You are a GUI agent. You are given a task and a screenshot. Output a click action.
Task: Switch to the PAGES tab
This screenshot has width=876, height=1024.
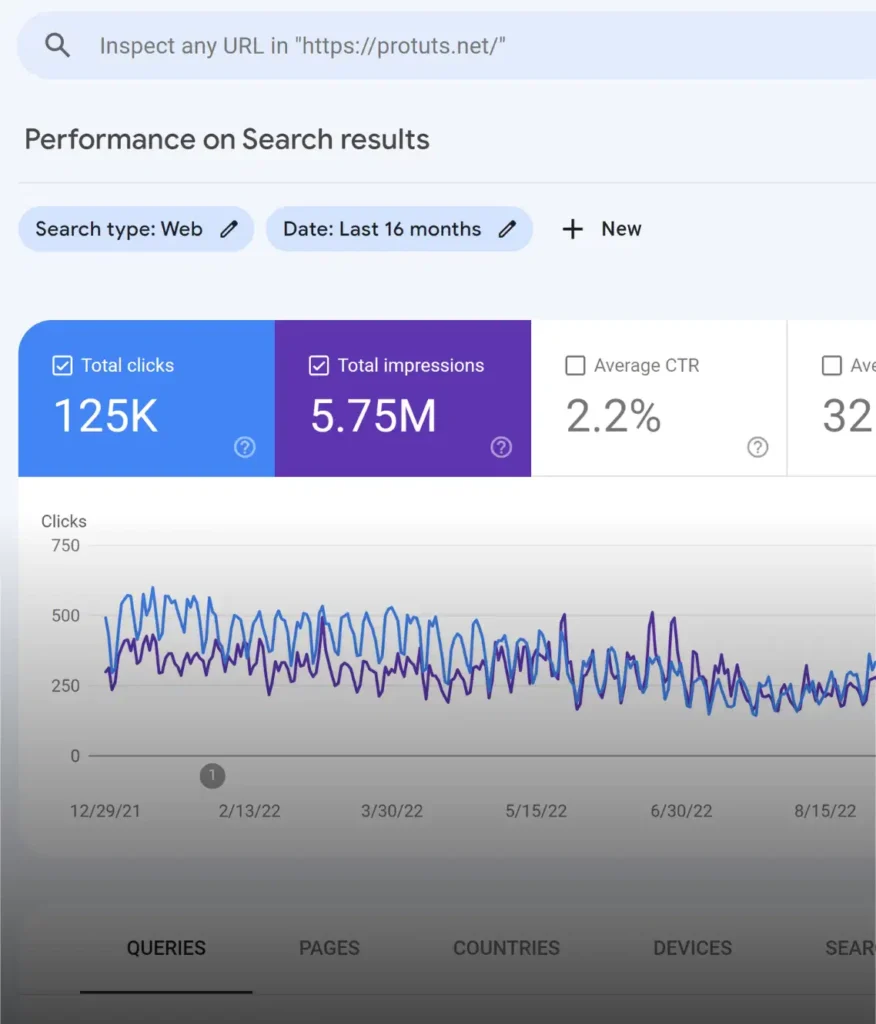(x=329, y=948)
